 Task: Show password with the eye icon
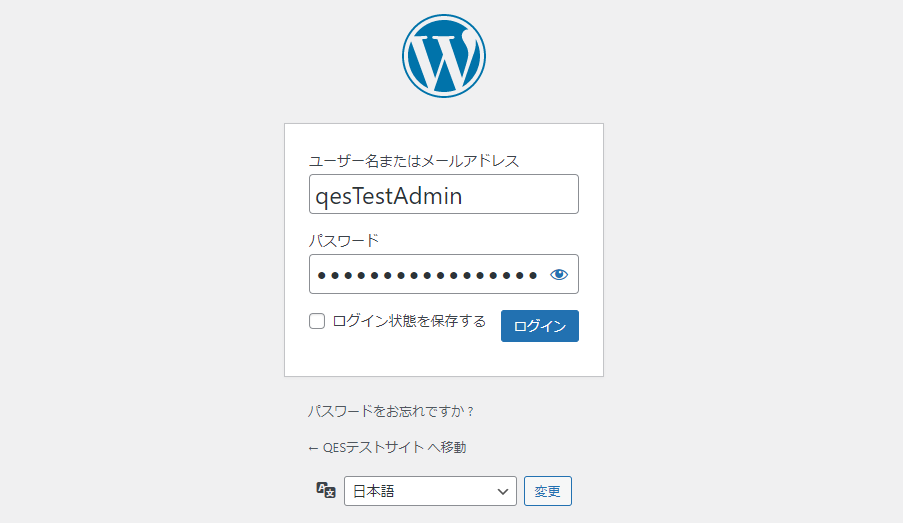[x=559, y=274]
